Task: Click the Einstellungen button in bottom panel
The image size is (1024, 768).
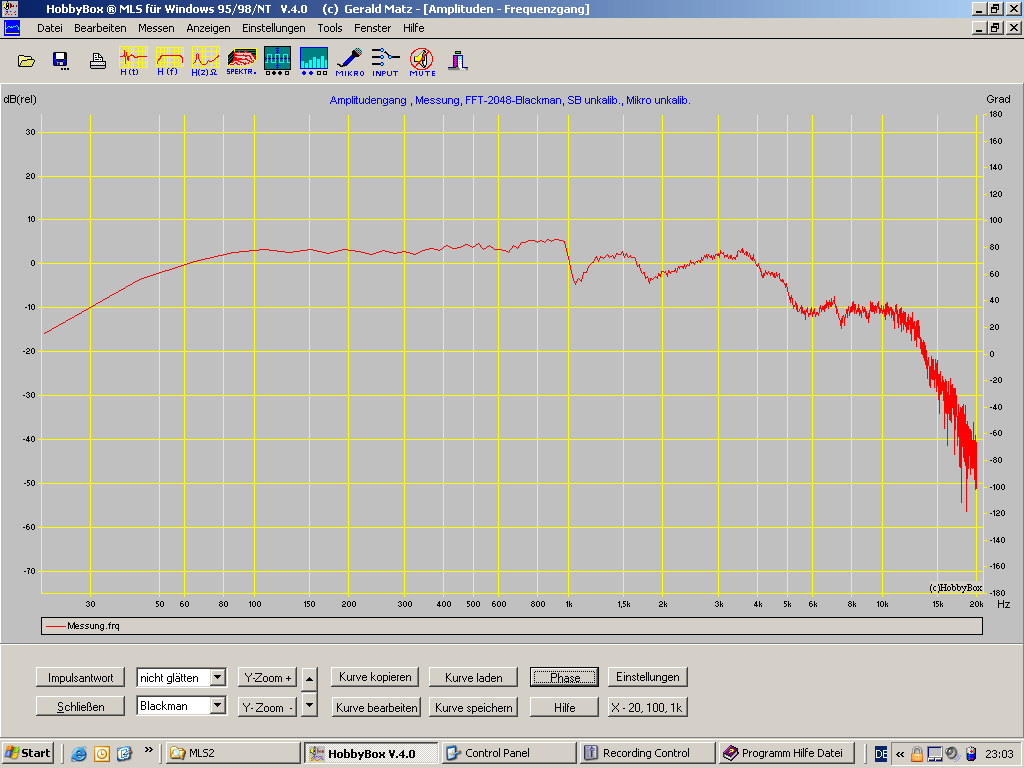Action: click(x=648, y=677)
